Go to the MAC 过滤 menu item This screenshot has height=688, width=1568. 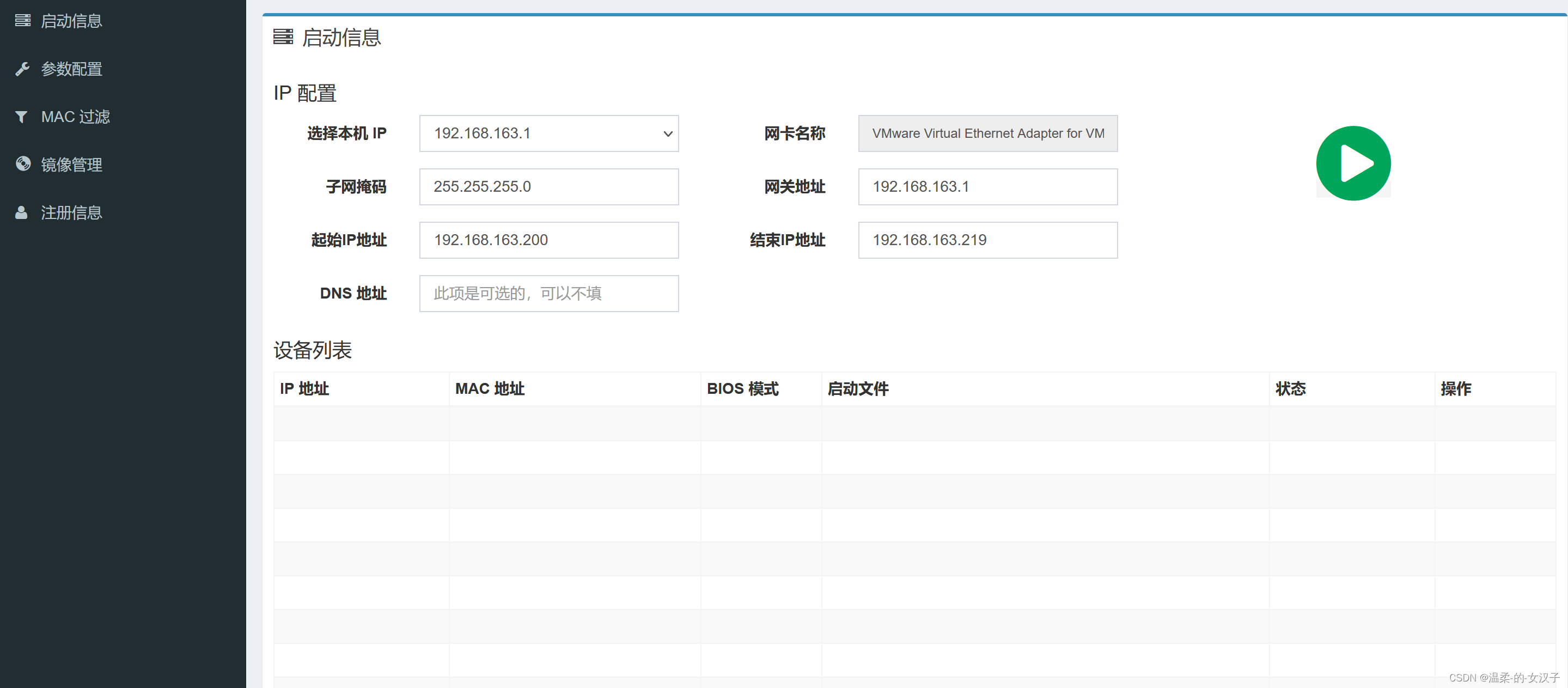click(x=76, y=117)
